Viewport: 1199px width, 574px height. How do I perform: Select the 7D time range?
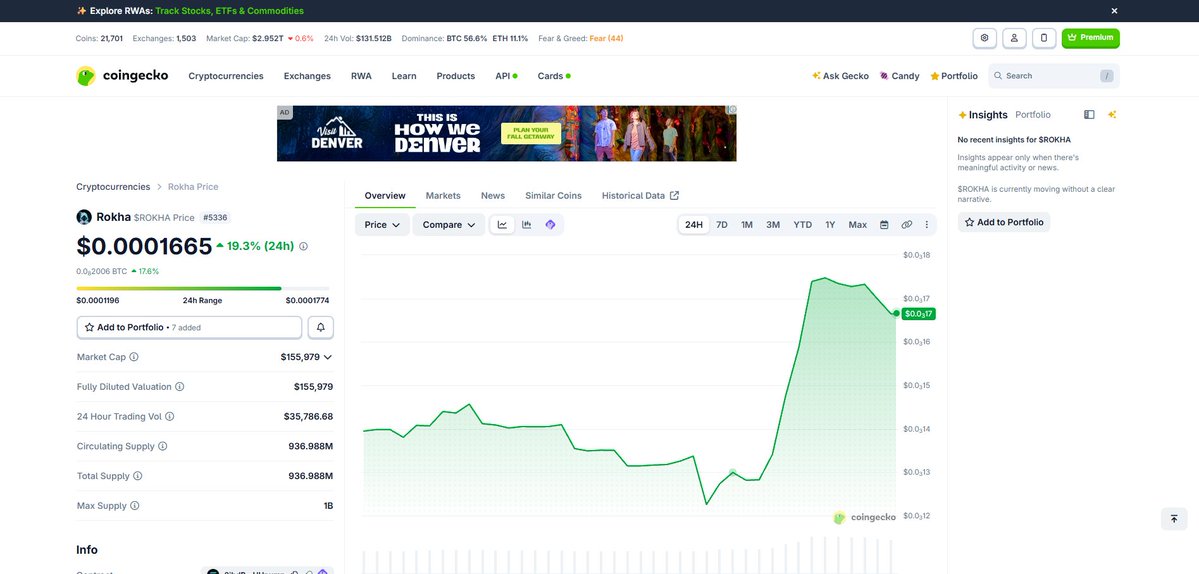point(722,225)
